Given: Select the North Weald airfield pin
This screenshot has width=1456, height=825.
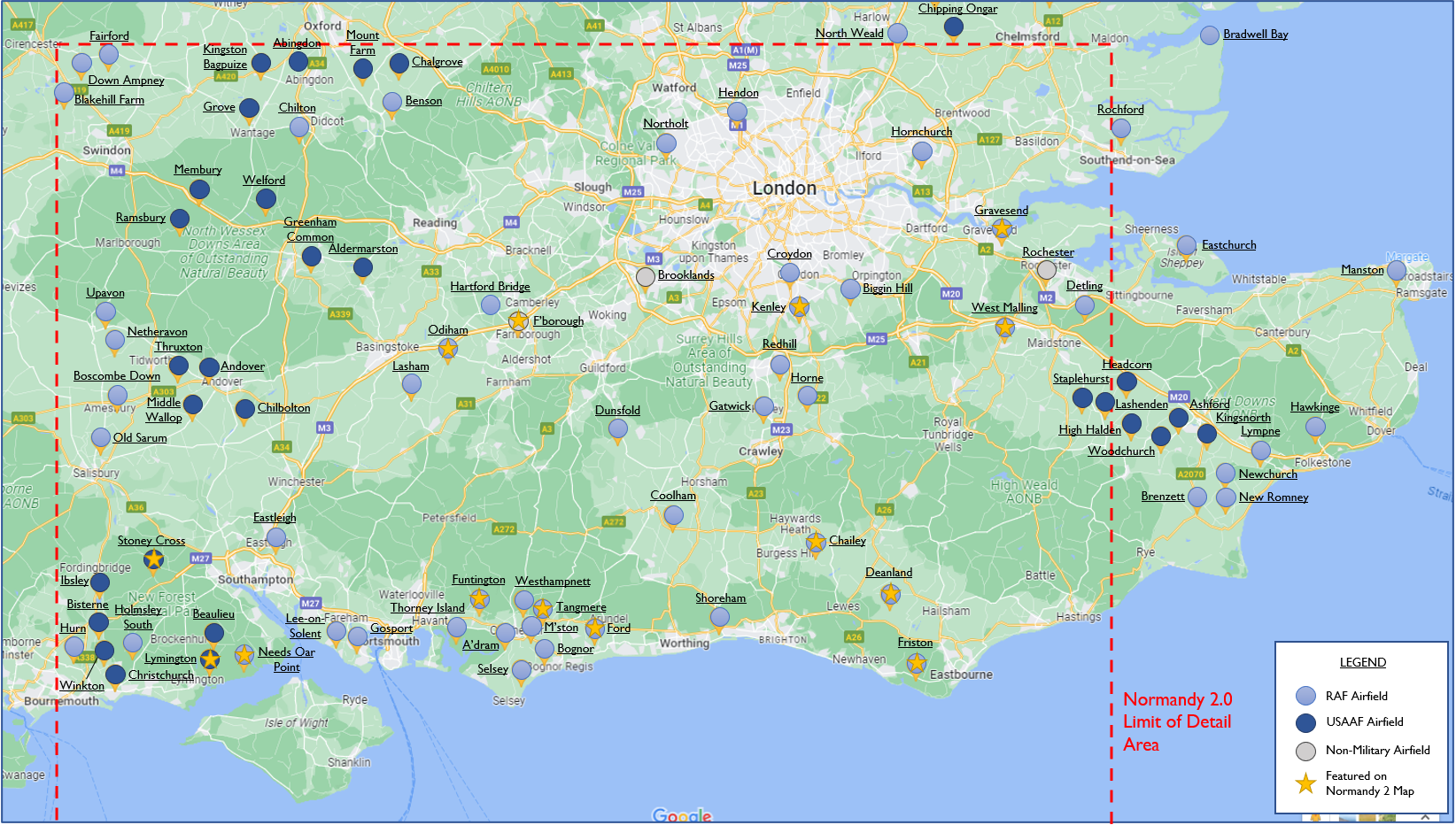Looking at the screenshot, I should pyautogui.click(x=897, y=33).
